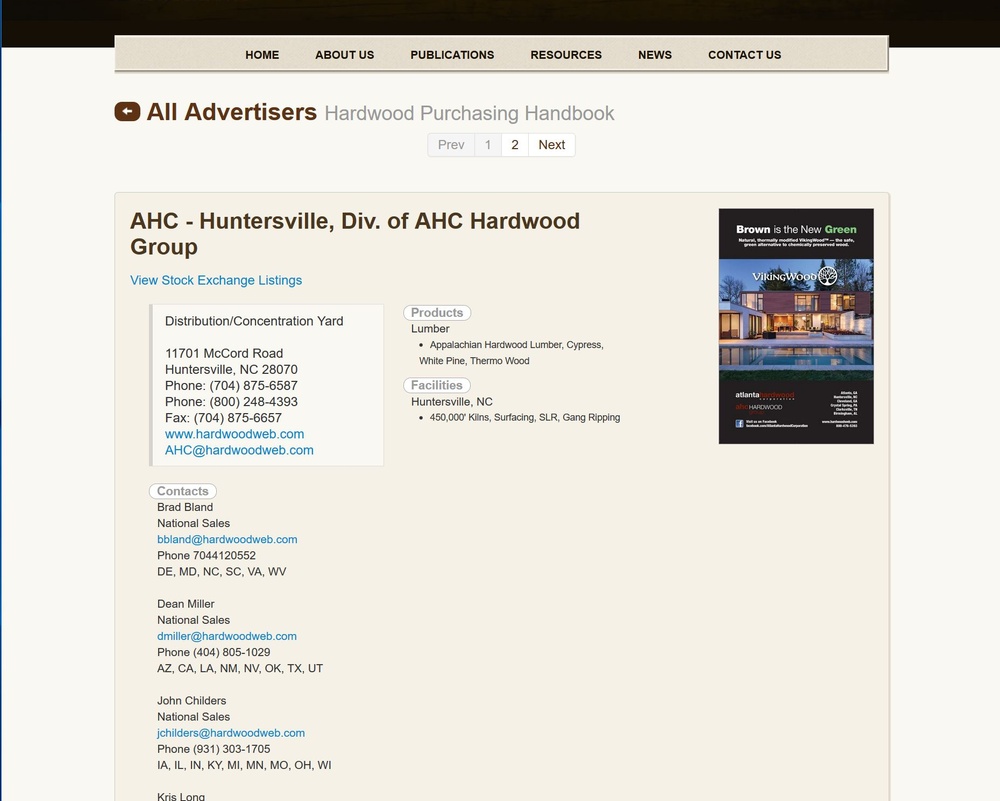
Task: Click 450,000' Kilns, Surfacing facility item
Action: pyautogui.click(x=524, y=417)
